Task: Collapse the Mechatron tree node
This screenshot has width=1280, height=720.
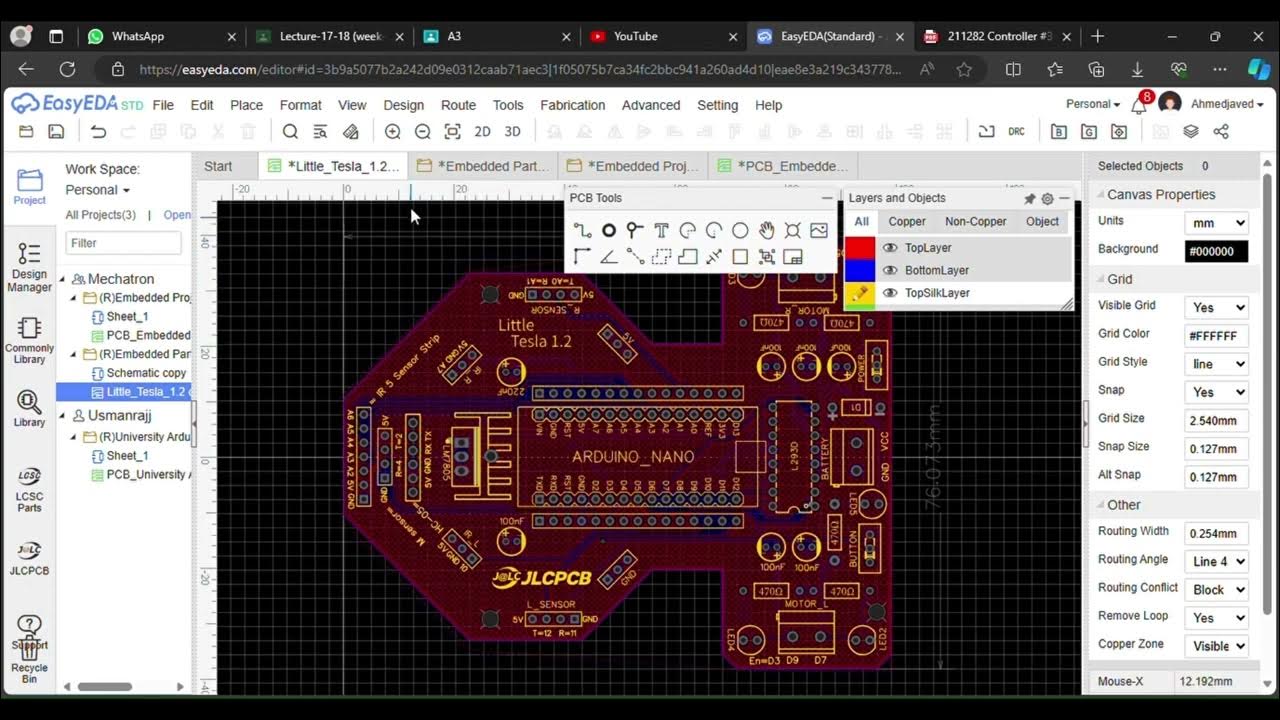Action: point(62,279)
